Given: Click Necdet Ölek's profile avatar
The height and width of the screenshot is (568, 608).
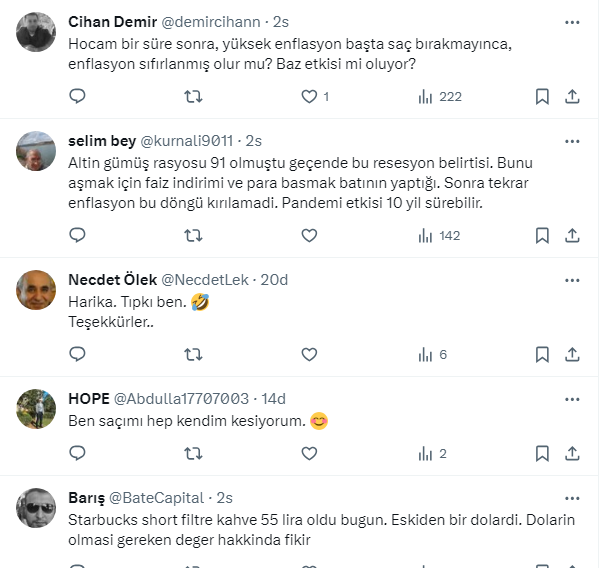Looking at the screenshot, I should [x=36, y=288].
